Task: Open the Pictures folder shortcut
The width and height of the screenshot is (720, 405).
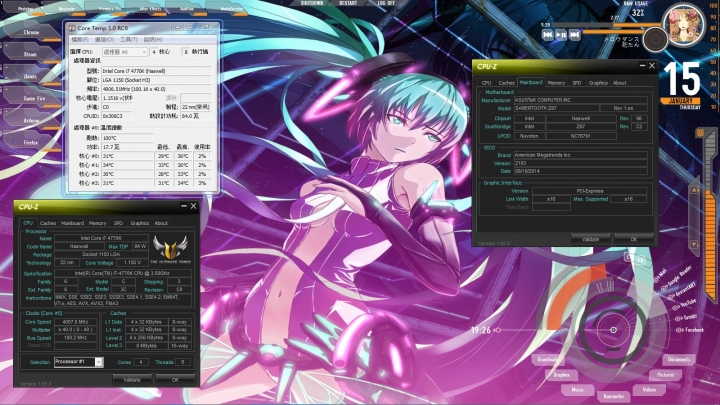Action: coord(665,375)
